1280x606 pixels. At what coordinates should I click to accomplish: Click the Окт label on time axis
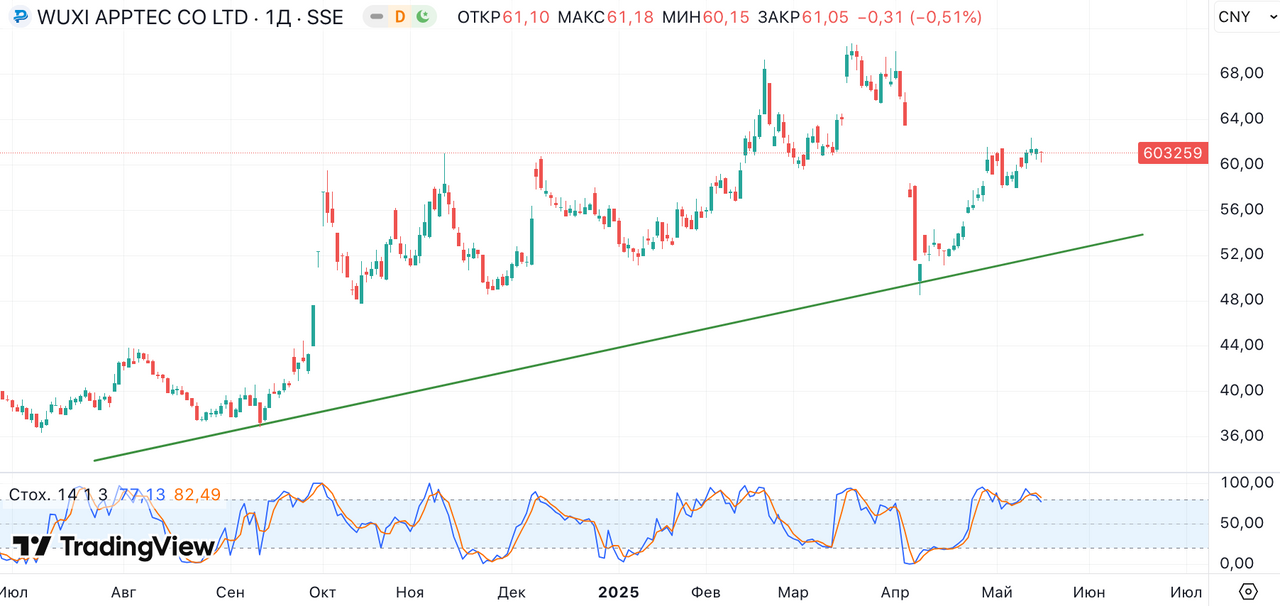(x=323, y=592)
